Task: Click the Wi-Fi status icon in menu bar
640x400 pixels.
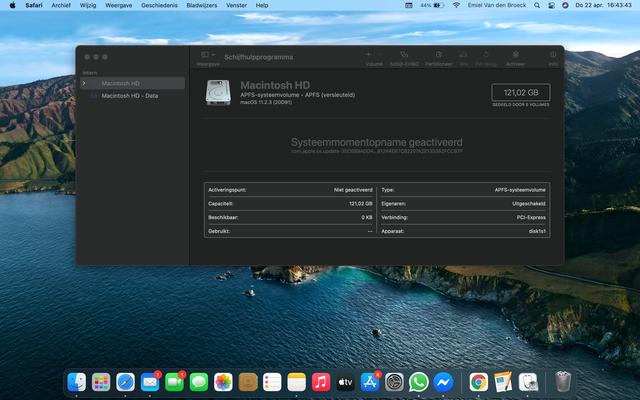Action: (x=456, y=5)
